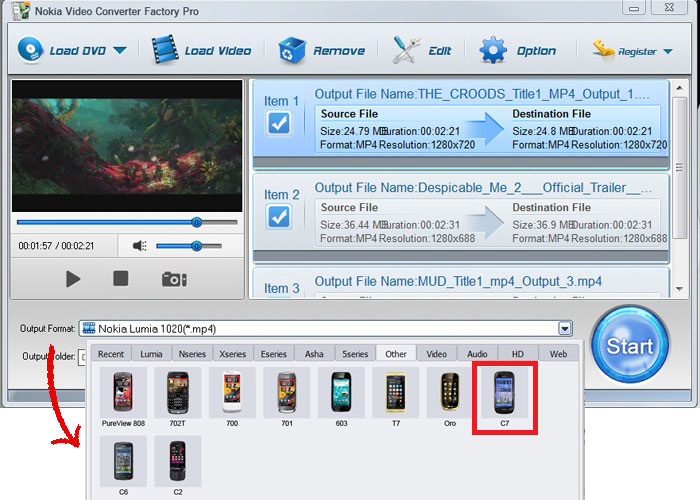
Task: Take a snapshot with camera icon
Action: [x=174, y=279]
